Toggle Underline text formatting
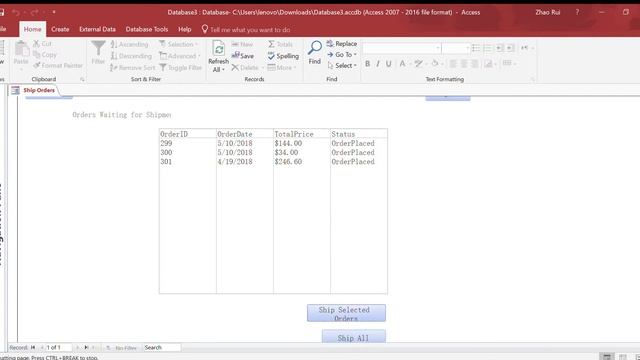Viewport: 640px width, 360px height. pos(389,64)
